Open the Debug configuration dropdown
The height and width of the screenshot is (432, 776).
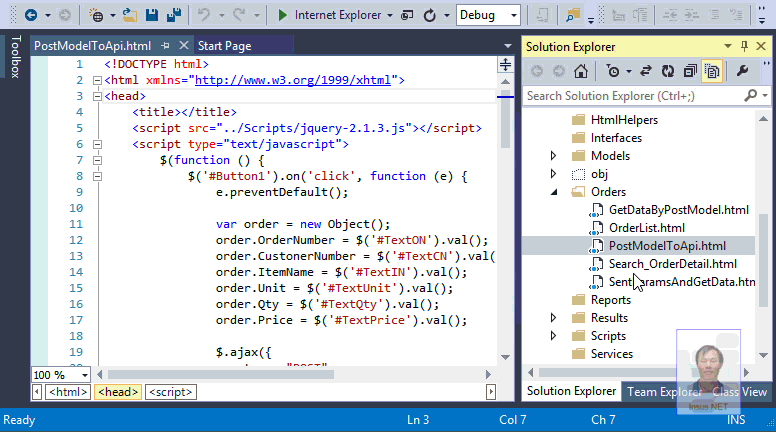[x=514, y=15]
